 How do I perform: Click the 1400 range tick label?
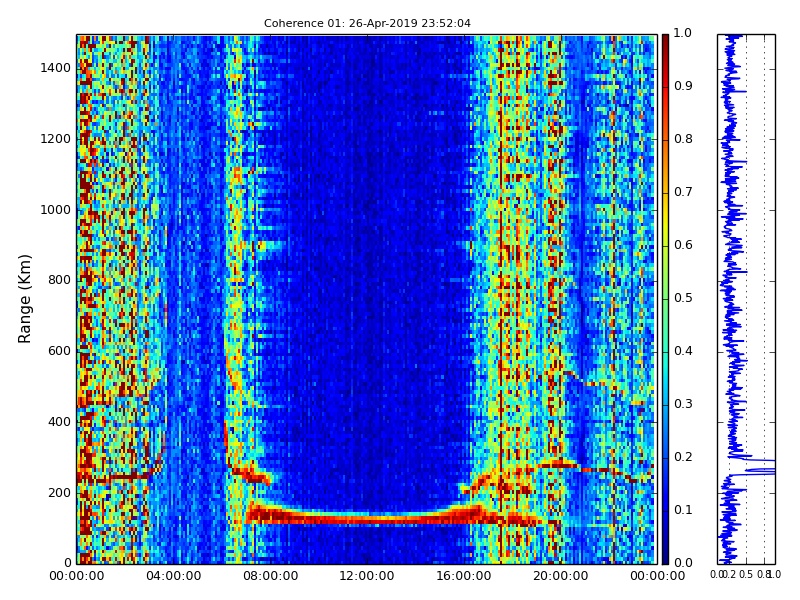click(x=56, y=68)
